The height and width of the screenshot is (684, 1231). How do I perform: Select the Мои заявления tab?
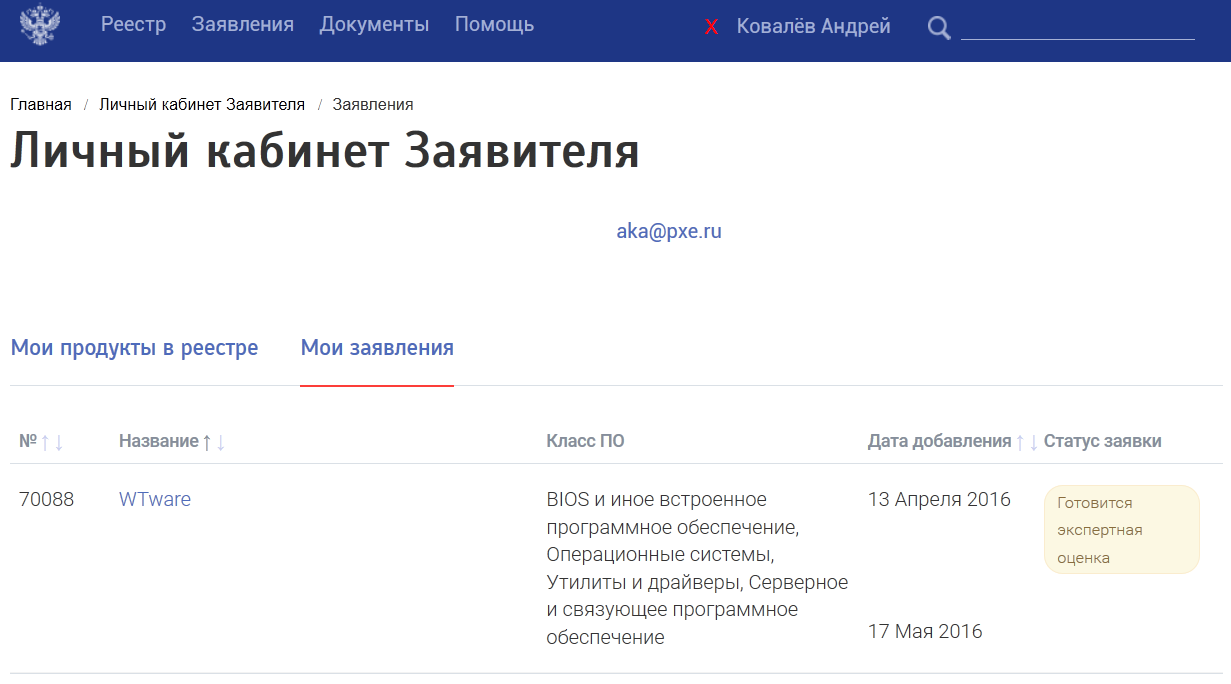click(x=377, y=348)
